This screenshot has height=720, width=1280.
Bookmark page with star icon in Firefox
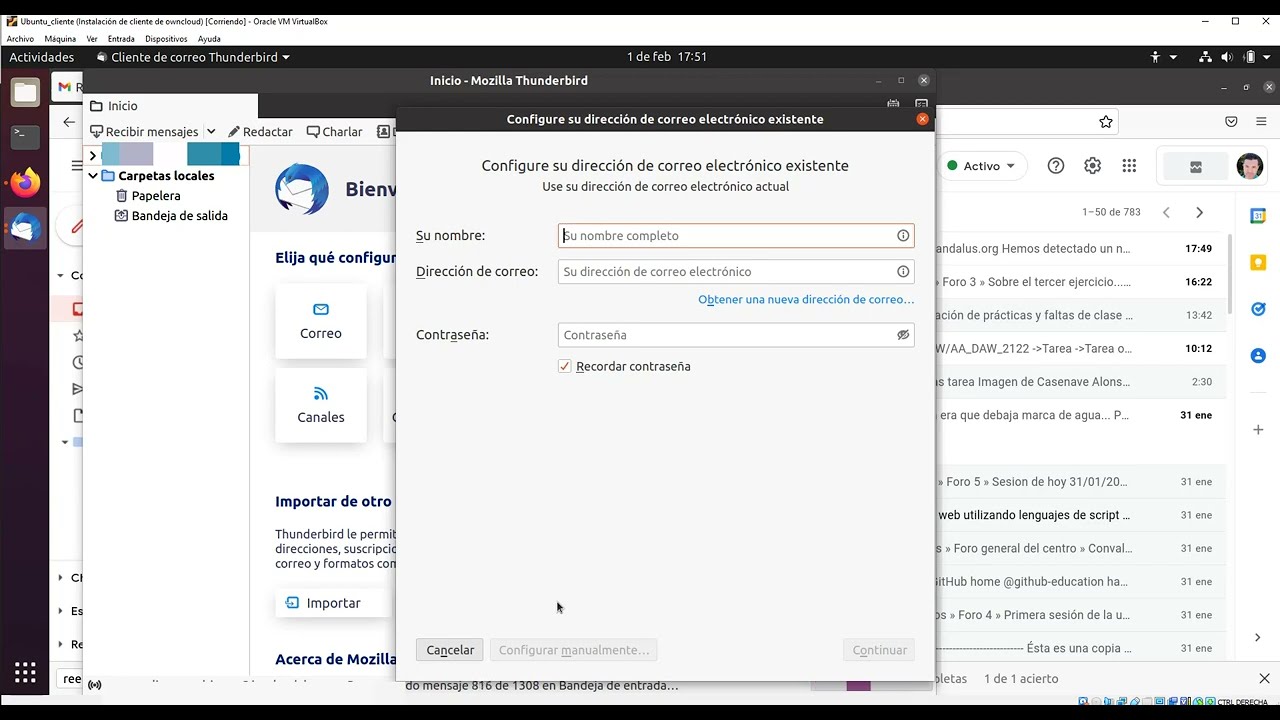(1105, 122)
